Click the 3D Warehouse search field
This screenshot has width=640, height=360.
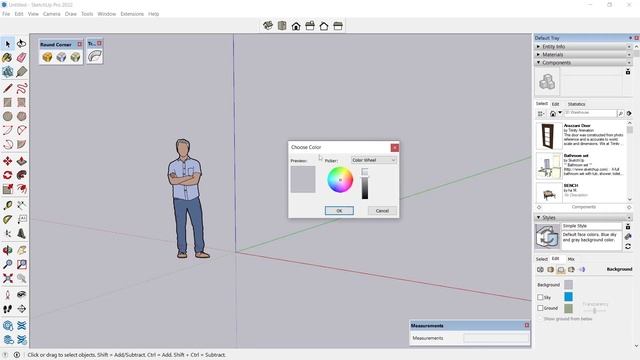click(x=590, y=113)
